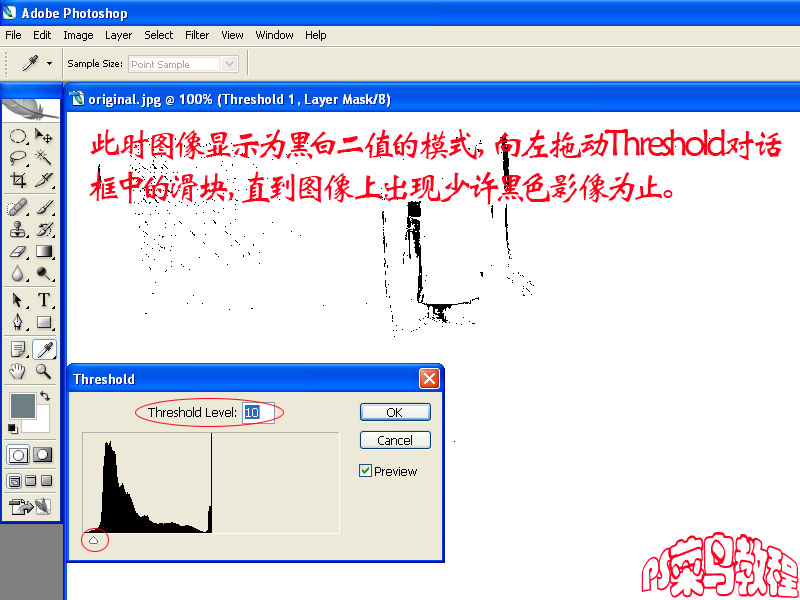
Task: Toggle the Preview checkbox in Threshold dialog
Action: (x=365, y=470)
